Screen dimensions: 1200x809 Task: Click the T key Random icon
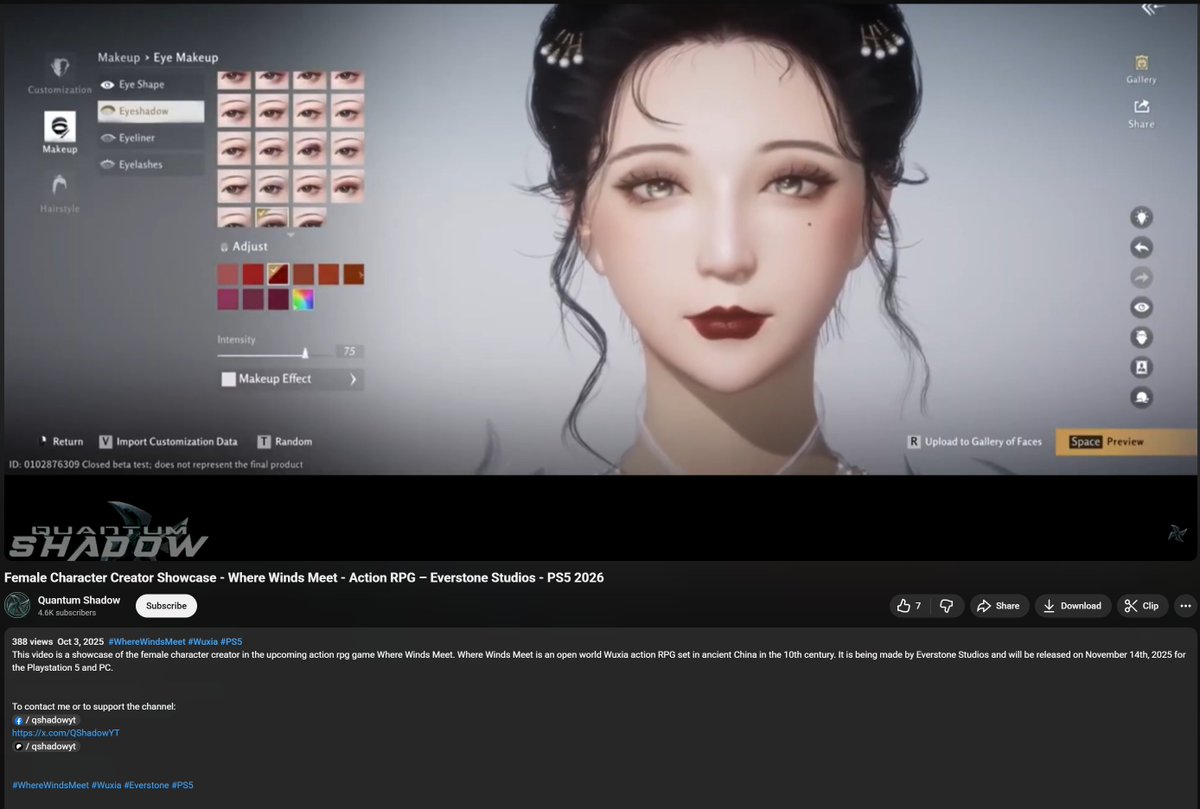coord(264,441)
